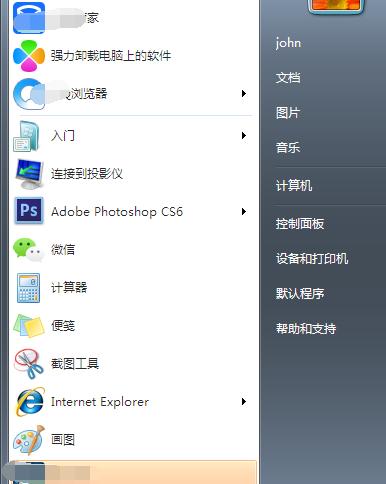
Task: Open 设备和打印机 link
Action: click(312, 259)
